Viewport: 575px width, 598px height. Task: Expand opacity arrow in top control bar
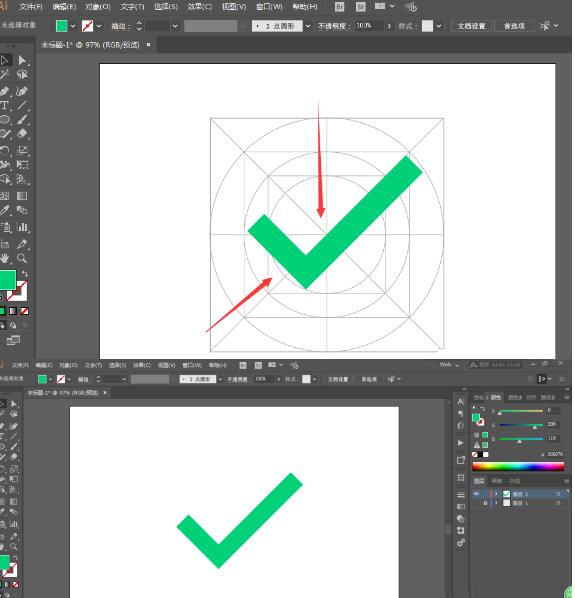[389, 26]
